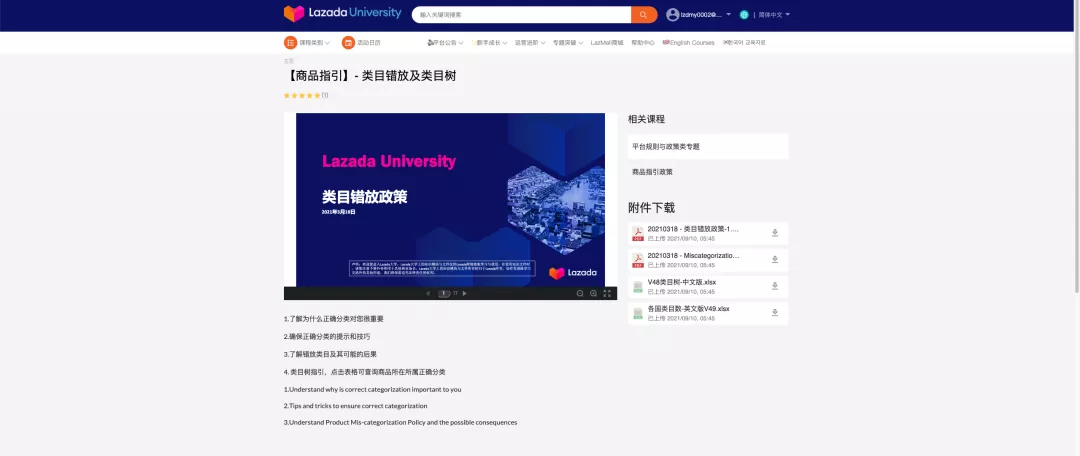Viewport: 1080px width, 456px height.
Task: Go to next slide in viewer
Action: [465, 293]
